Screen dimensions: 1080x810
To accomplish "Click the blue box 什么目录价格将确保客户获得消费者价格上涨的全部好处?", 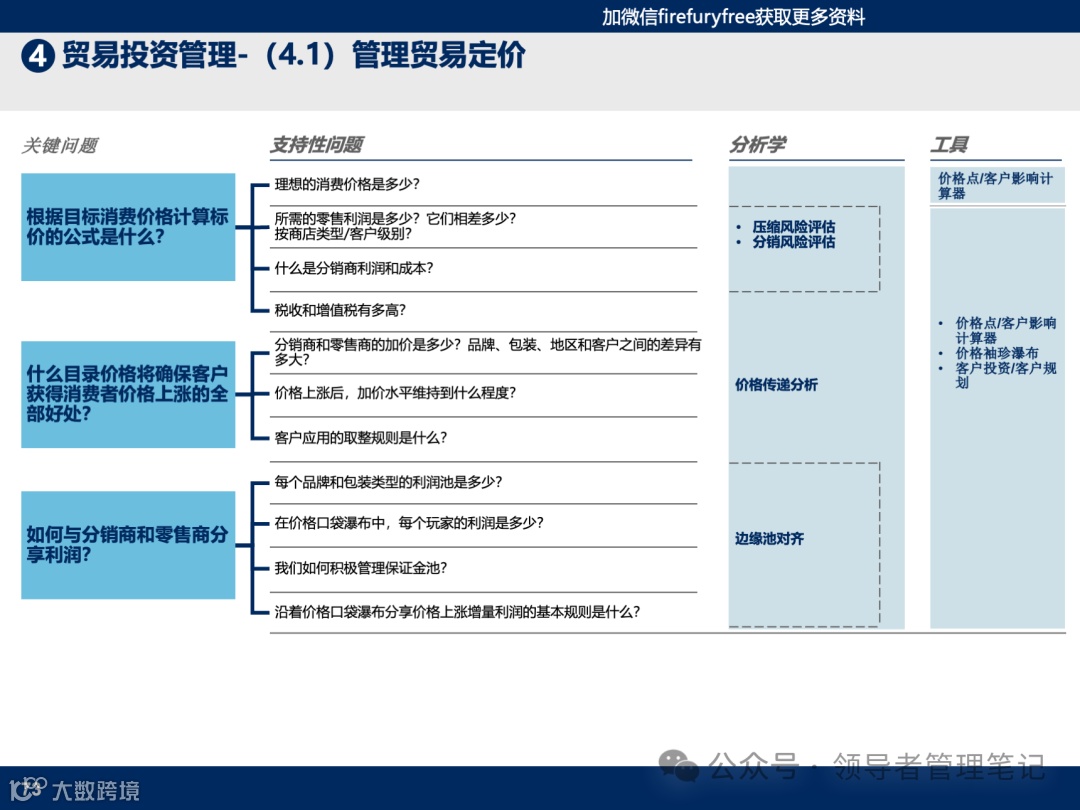I will point(128,394).
